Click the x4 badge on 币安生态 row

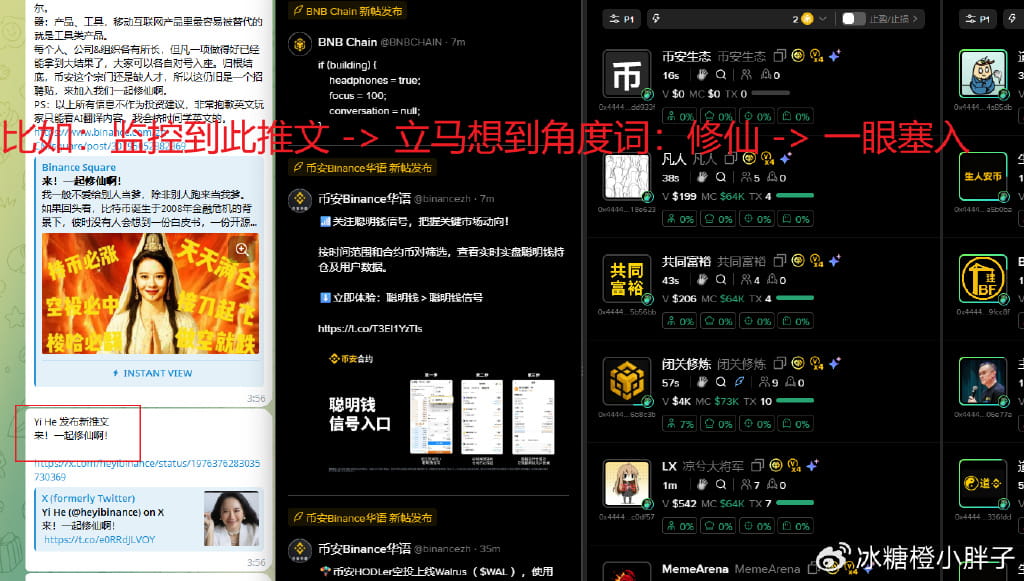point(816,56)
